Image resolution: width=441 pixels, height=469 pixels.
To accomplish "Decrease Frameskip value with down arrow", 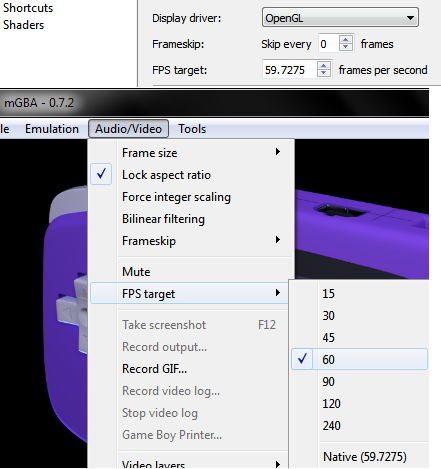I will coord(346,47).
